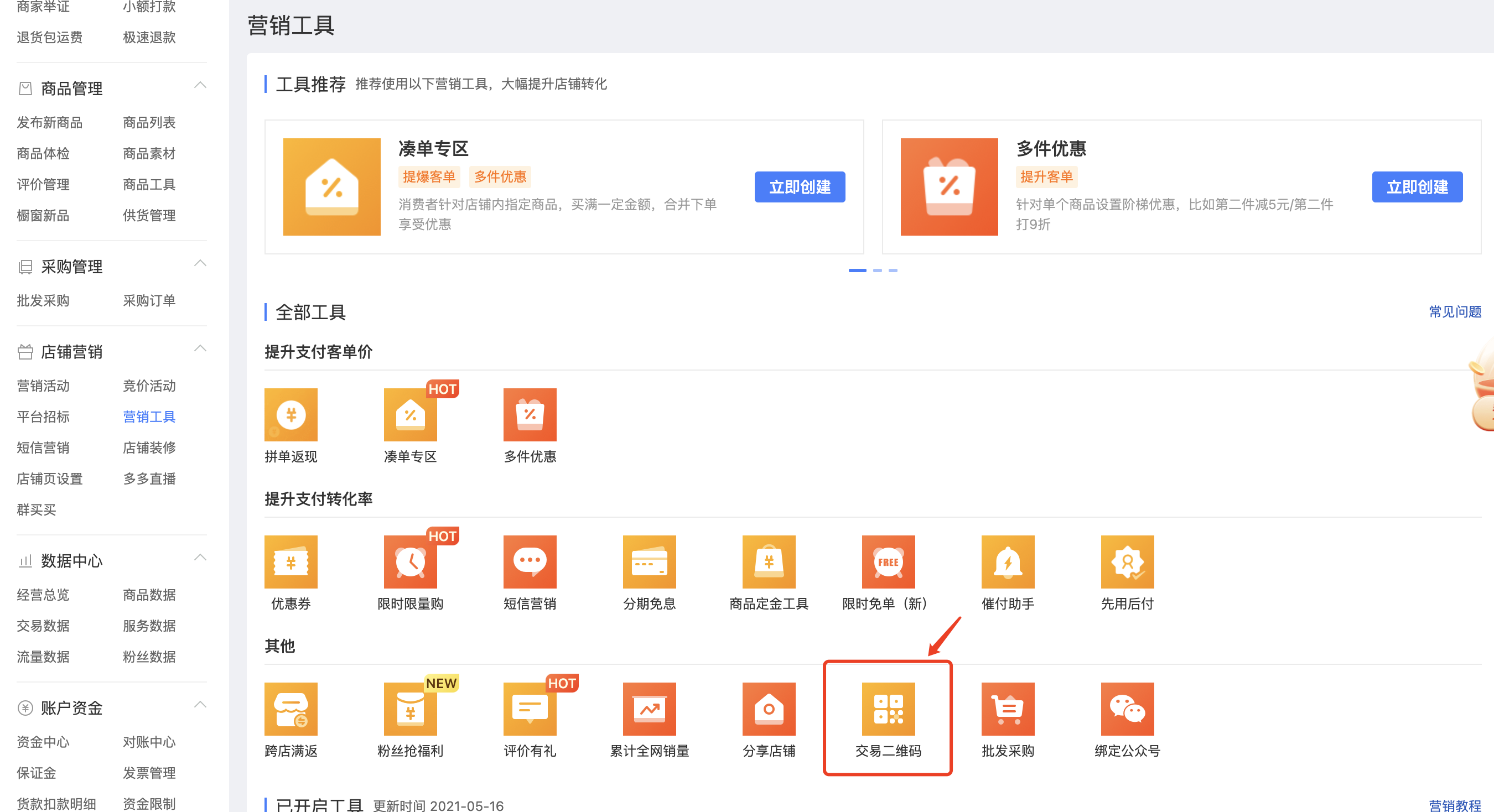1494x812 pixels.
Task: Open 营销活动 in sidebar
Action: pyautogui.click(x=43, y=386)
